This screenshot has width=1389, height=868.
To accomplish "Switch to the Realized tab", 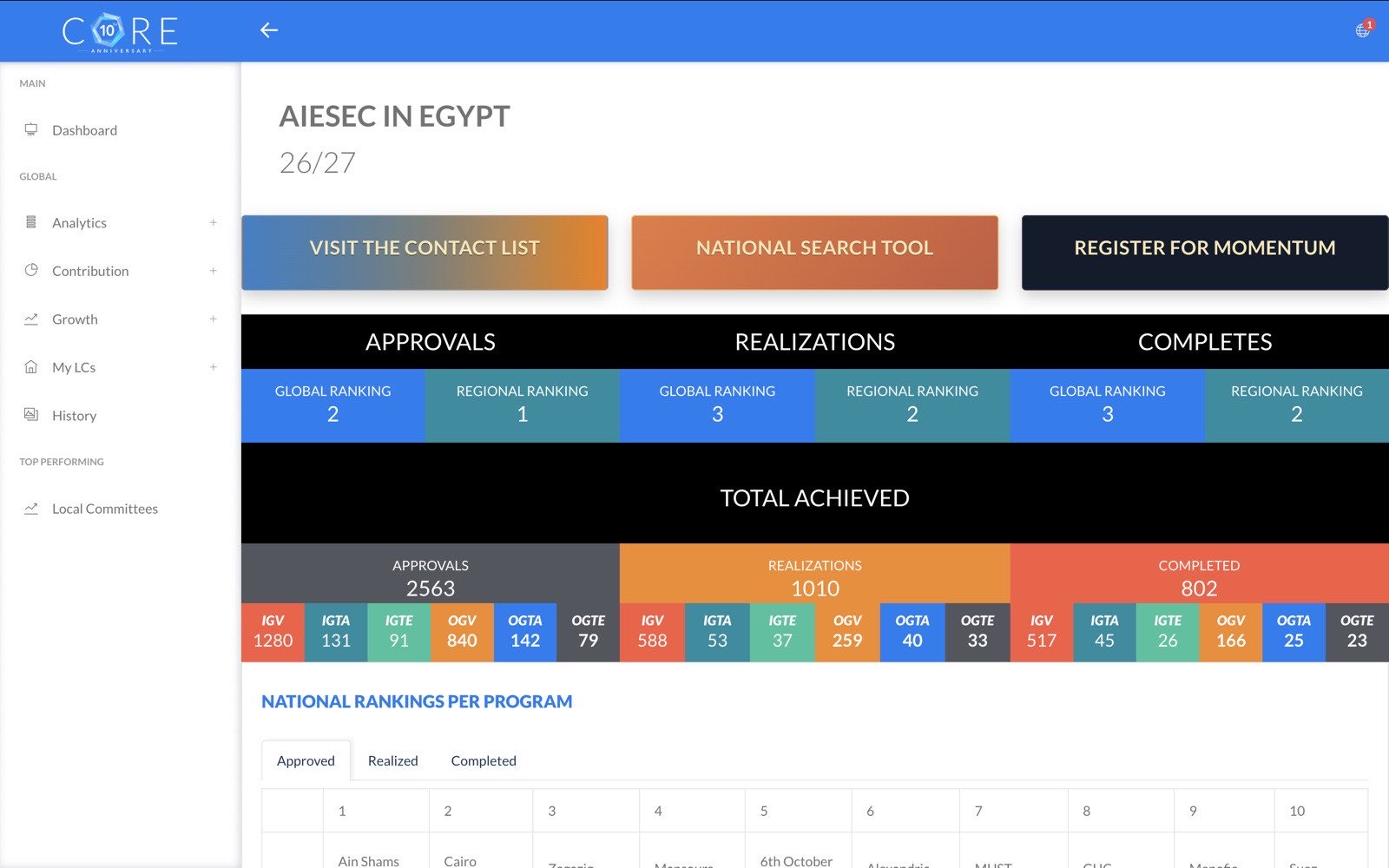I will [393, 760].
